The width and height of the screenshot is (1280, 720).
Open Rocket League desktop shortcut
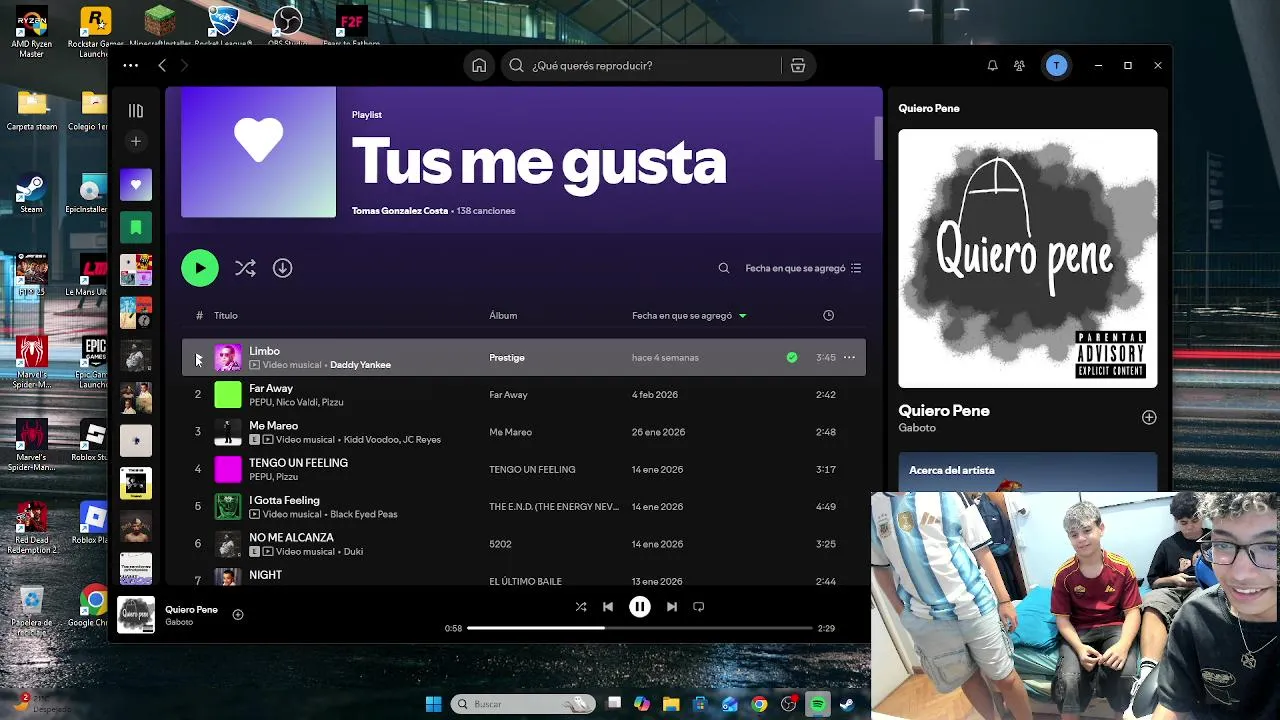(222, 25)
